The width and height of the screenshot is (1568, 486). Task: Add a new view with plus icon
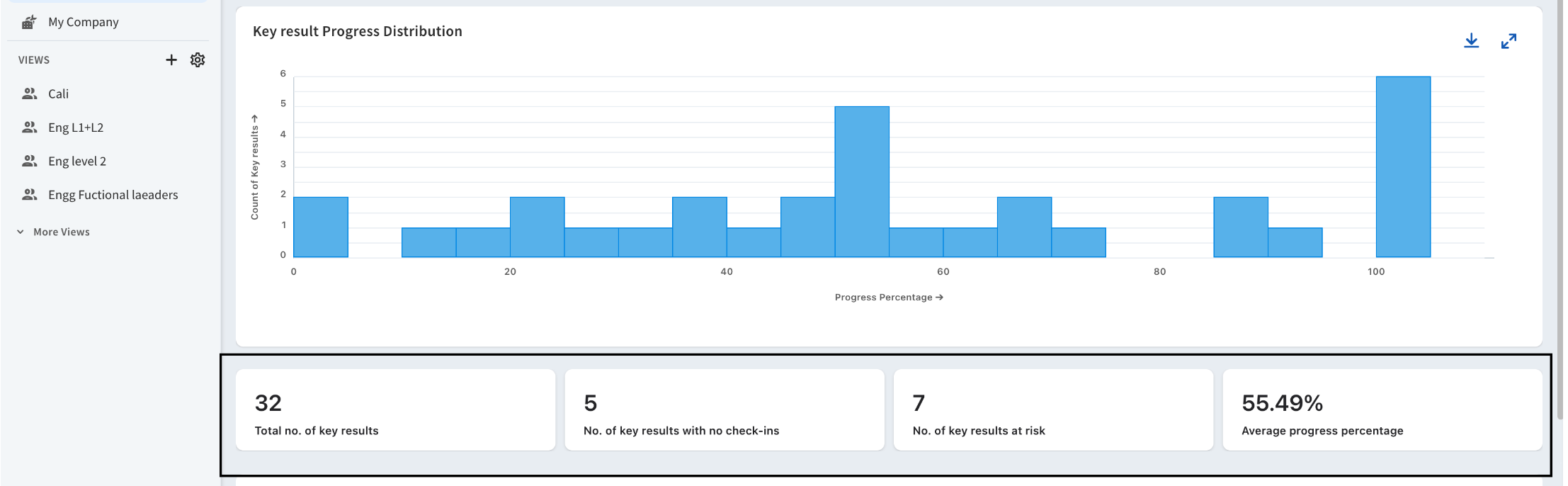coord(171,60)
